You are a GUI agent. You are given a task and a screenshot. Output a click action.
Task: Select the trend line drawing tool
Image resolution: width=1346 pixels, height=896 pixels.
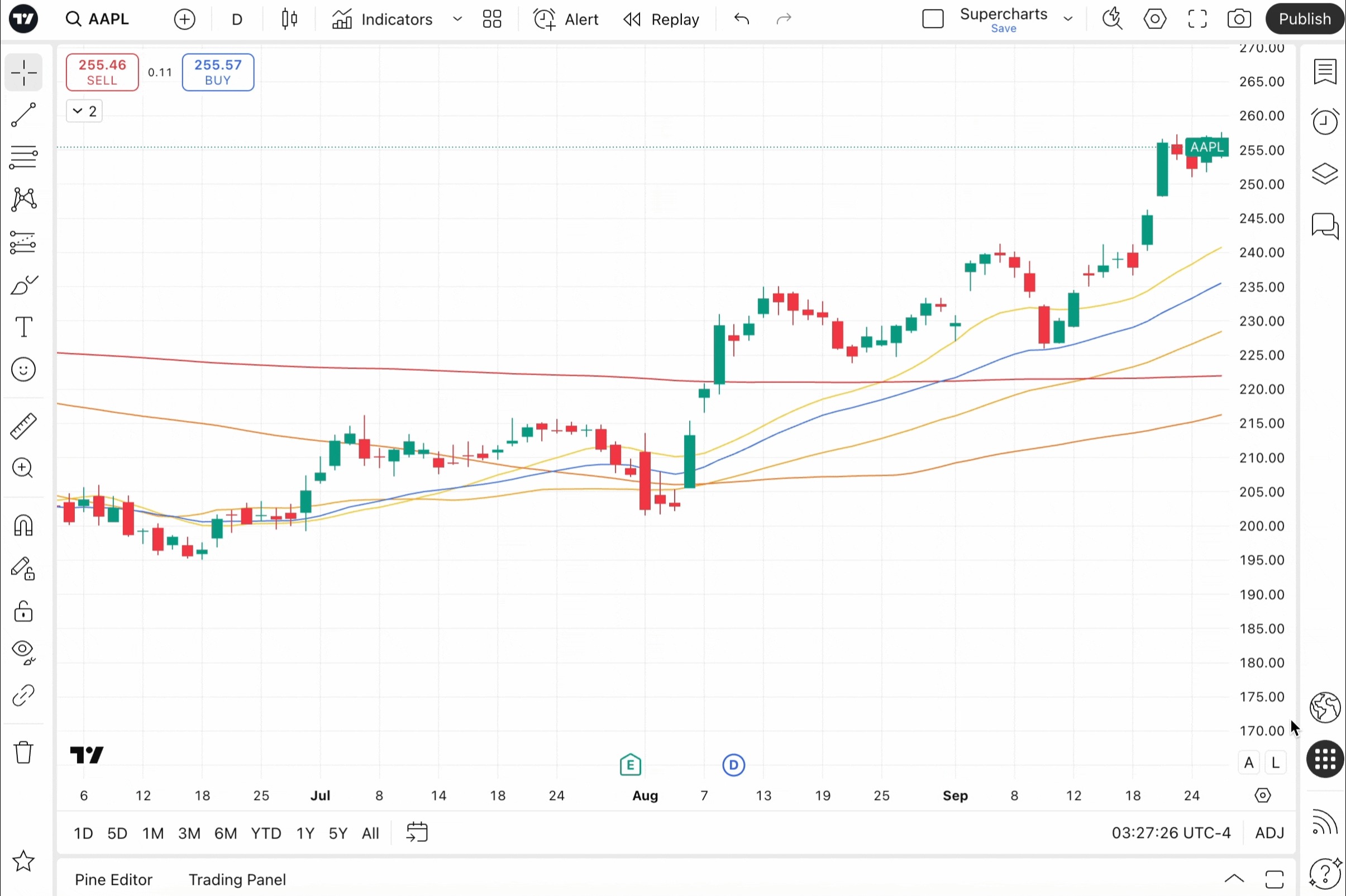pyautogui.click(x=23, y=115)
